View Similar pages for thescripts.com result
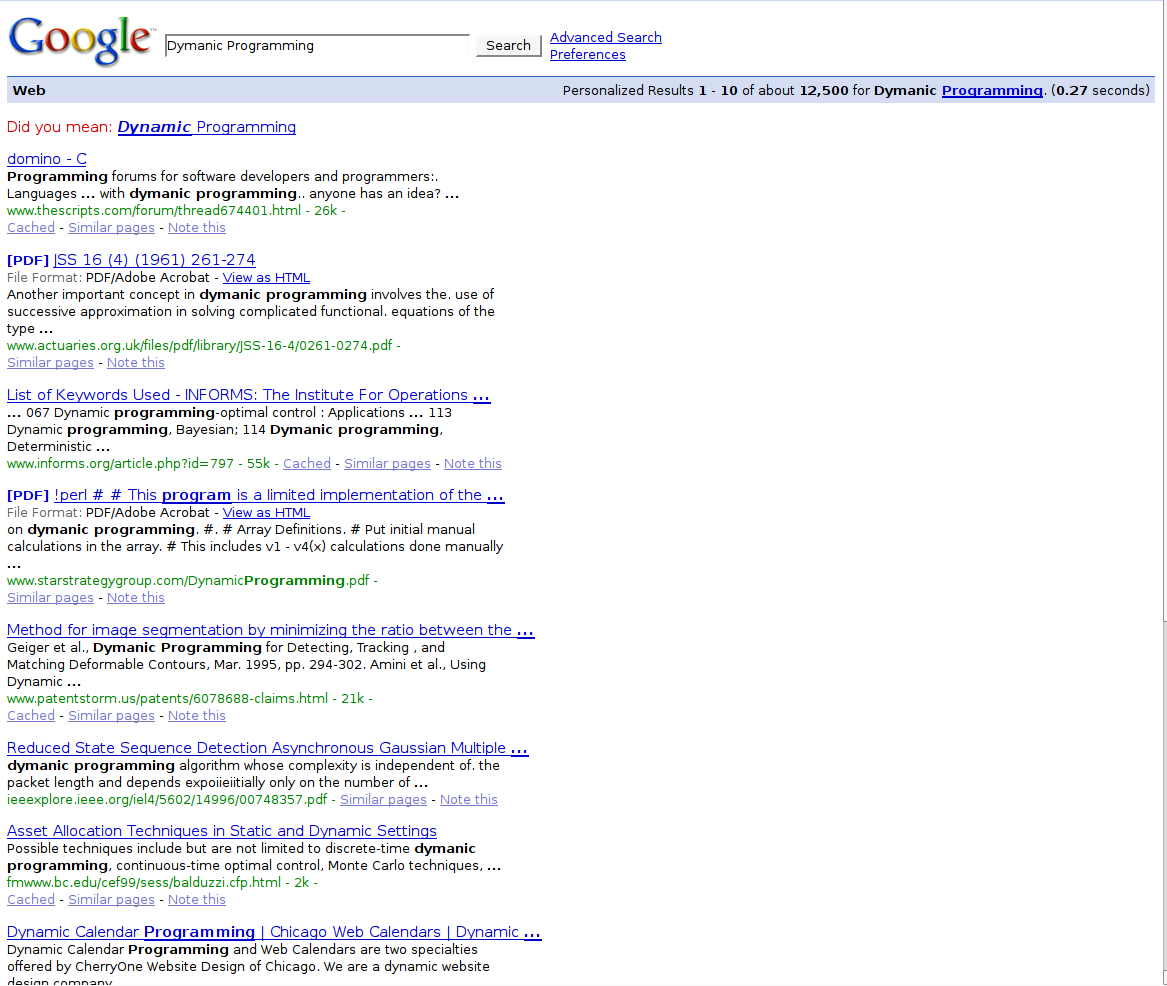This screenshot has height=986, width=1167. pos(112,228)
